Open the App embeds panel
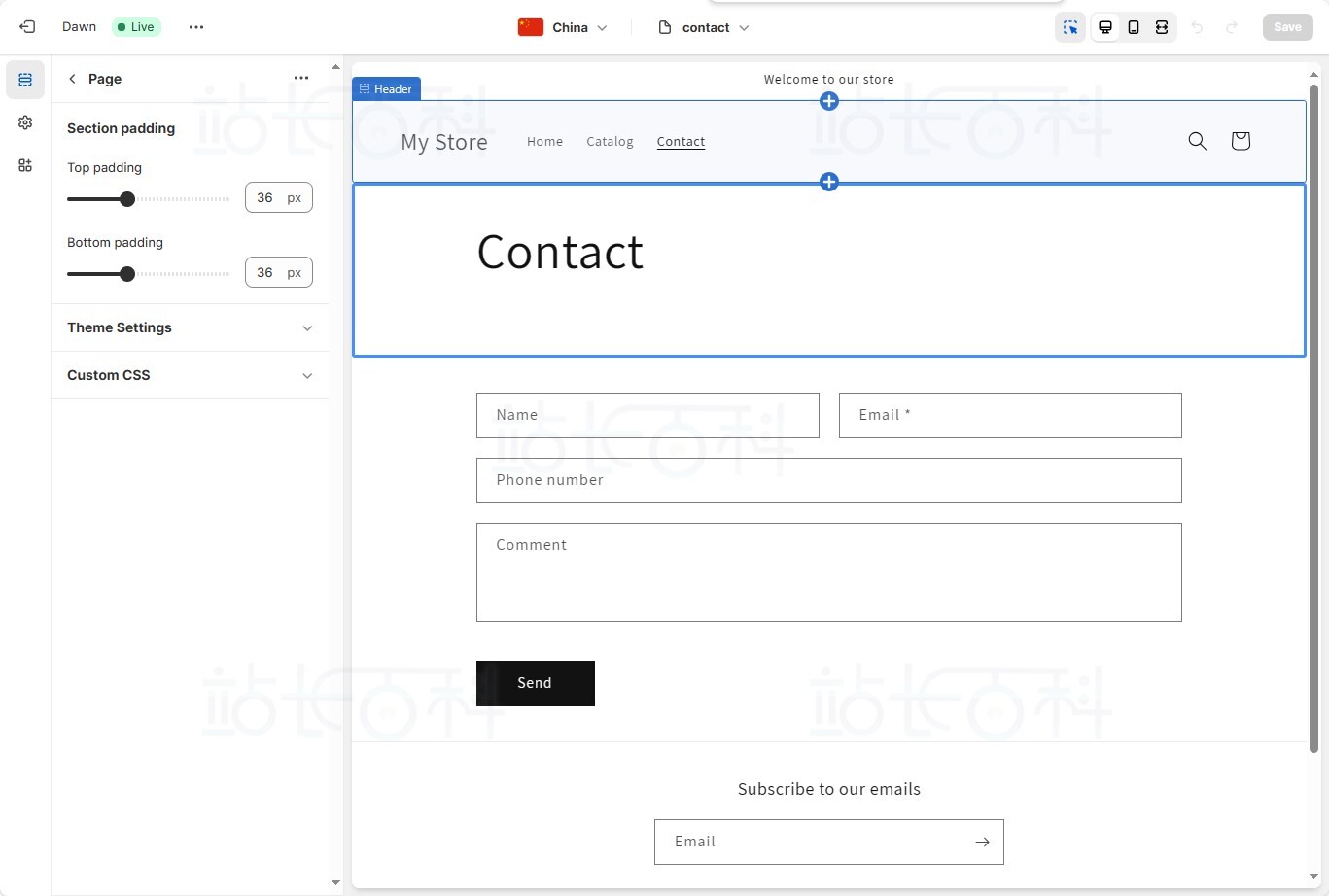1329x896 pixels. pyautogui.click(x=25, y=165)
